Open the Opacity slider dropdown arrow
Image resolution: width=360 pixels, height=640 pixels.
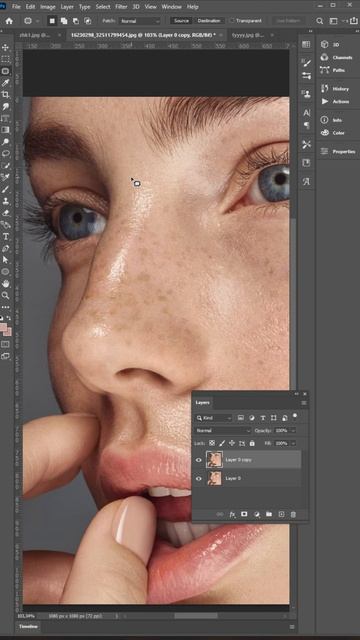point(293,431)
